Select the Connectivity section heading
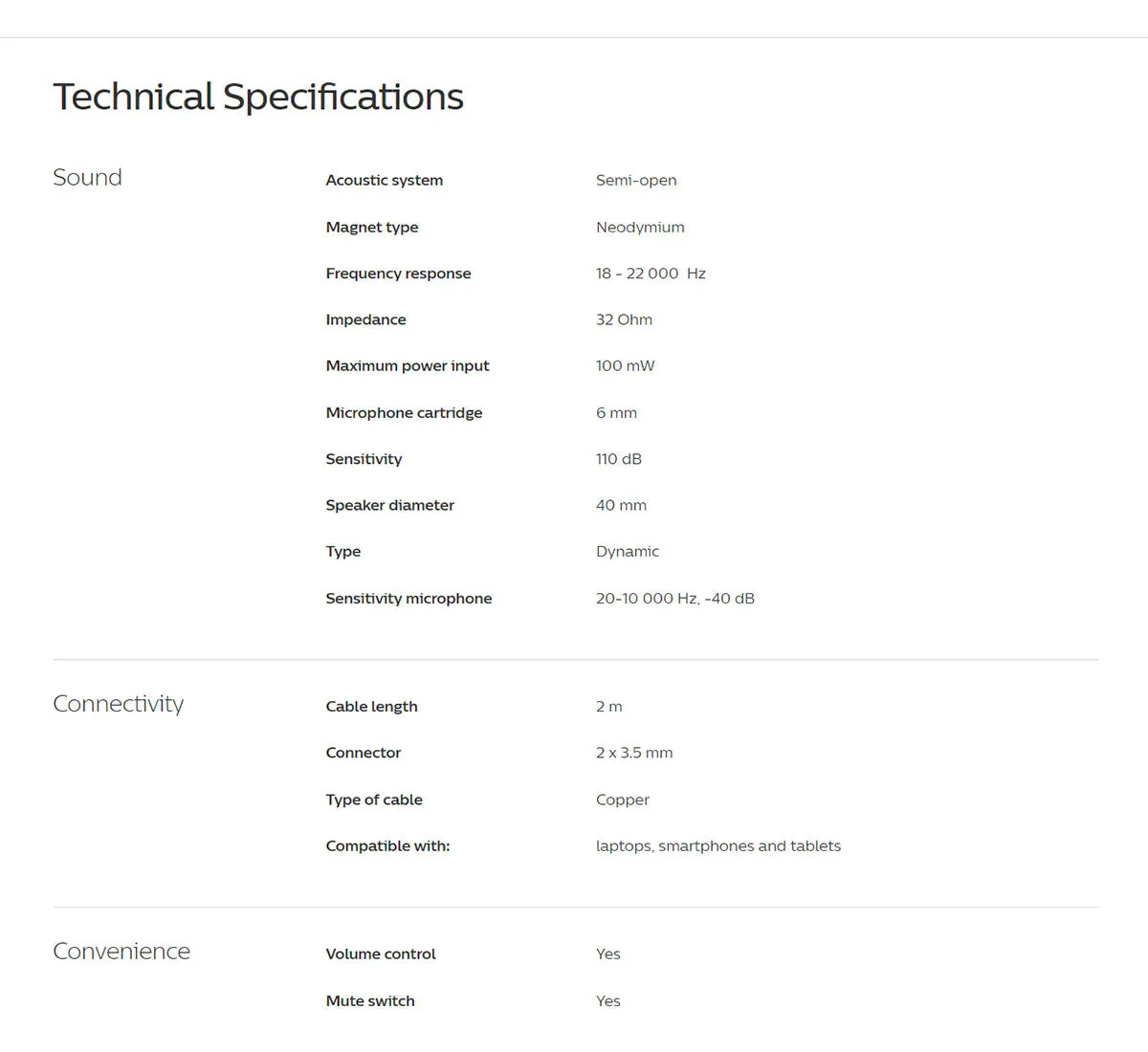 coord(118,704)
